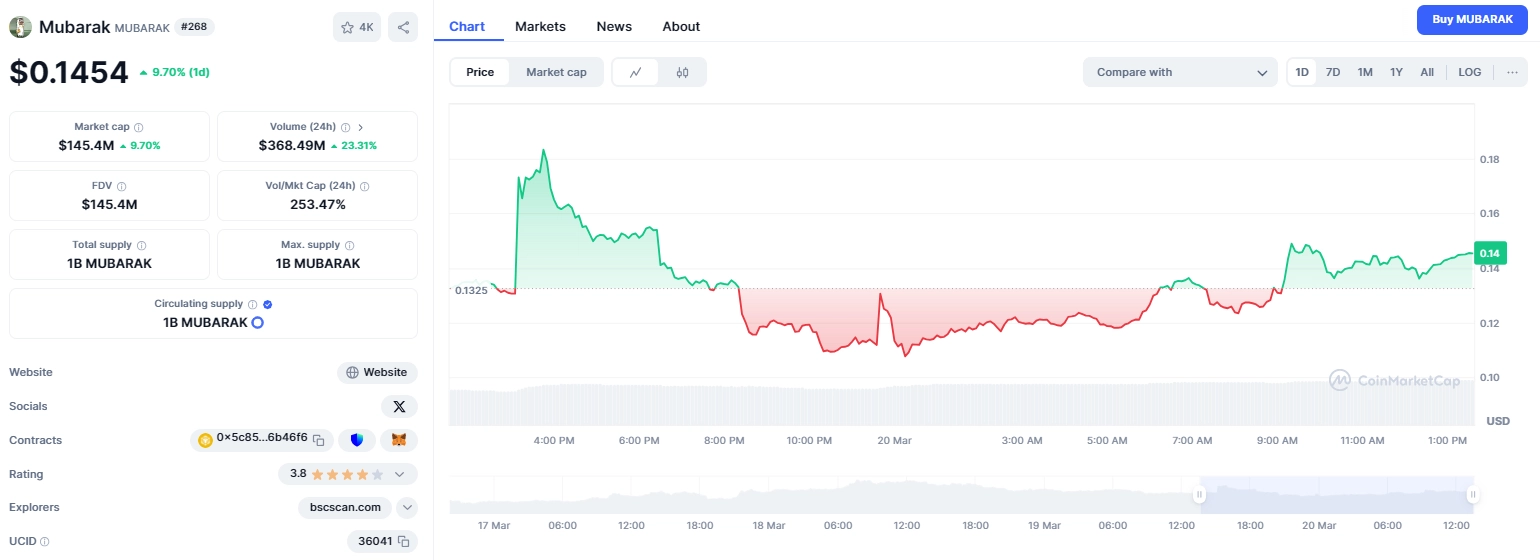Copy the UCID 36041 icon
This screenshot has width=1540, height=560.
coord(403,541)
